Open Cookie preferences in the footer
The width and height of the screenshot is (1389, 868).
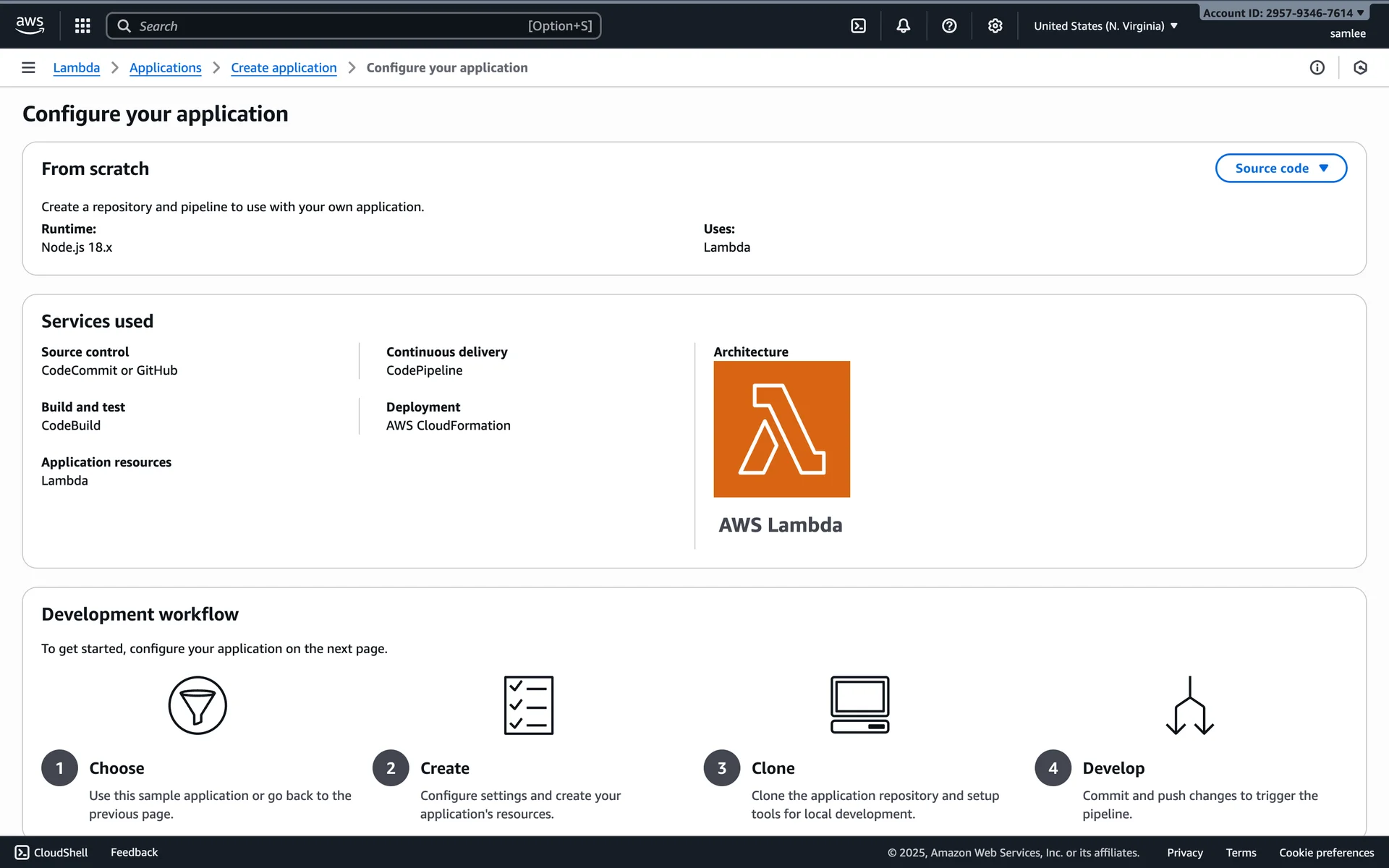[1326, 852]
